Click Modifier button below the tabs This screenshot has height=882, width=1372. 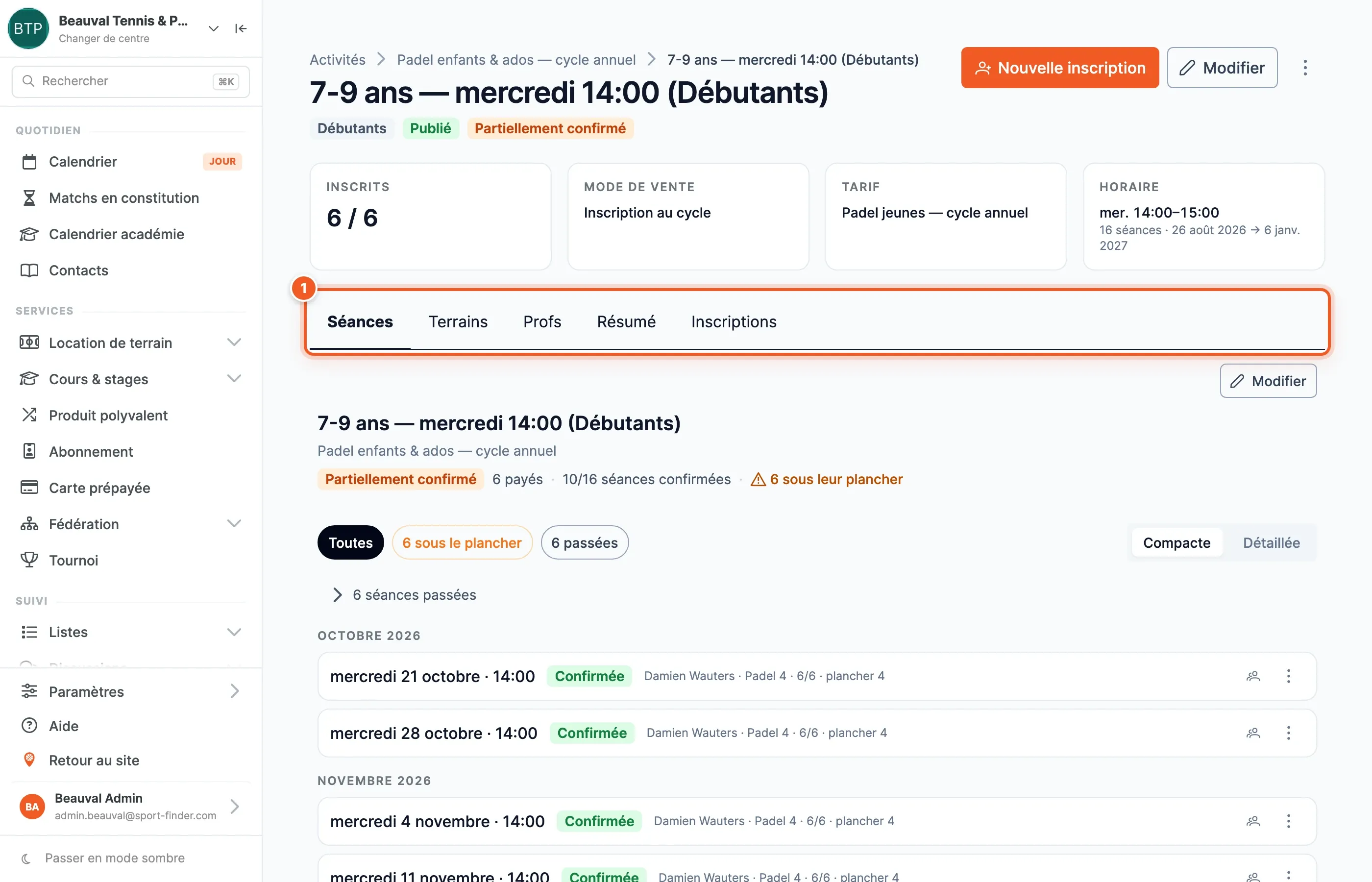(x=1268, y=381)
